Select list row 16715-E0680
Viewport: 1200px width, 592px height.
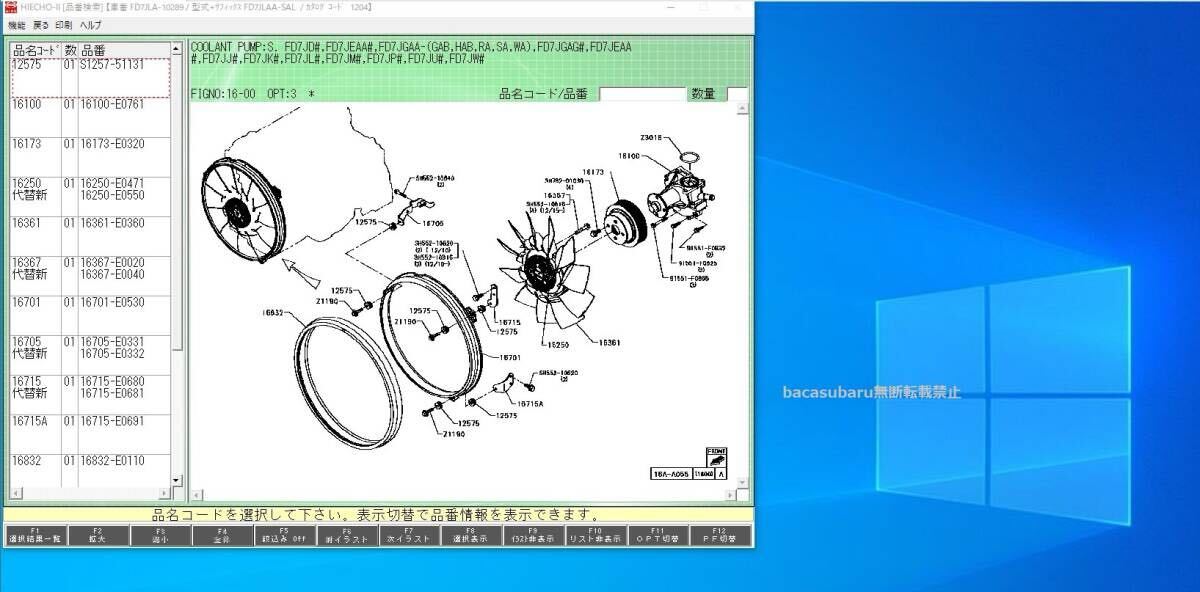point(90,394)
